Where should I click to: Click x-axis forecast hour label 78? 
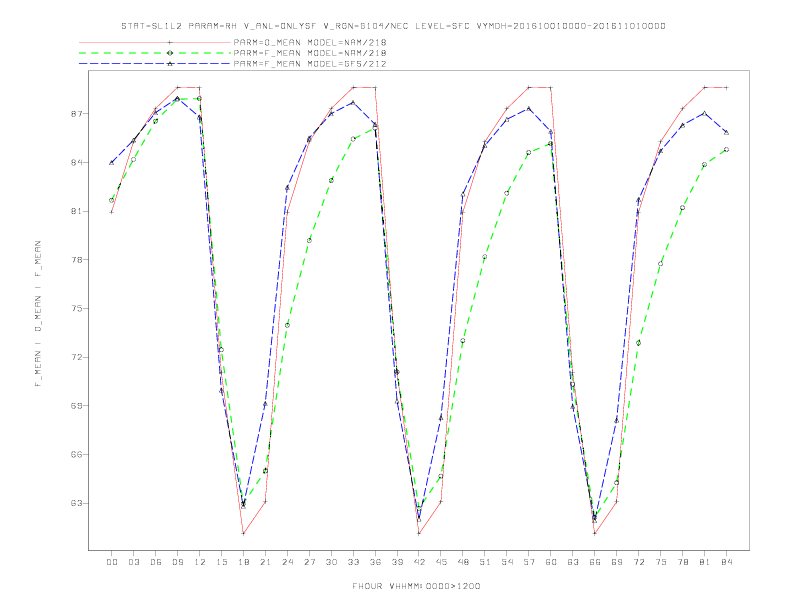point(683,562)
